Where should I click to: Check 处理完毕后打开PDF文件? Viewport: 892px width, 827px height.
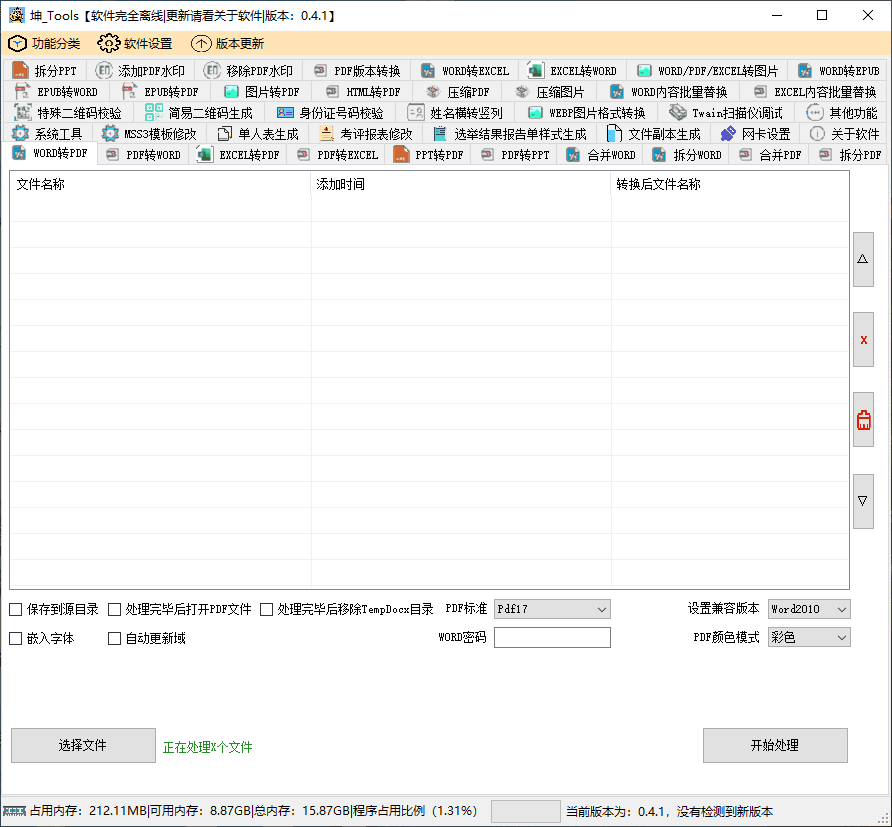tap(114, 609)
